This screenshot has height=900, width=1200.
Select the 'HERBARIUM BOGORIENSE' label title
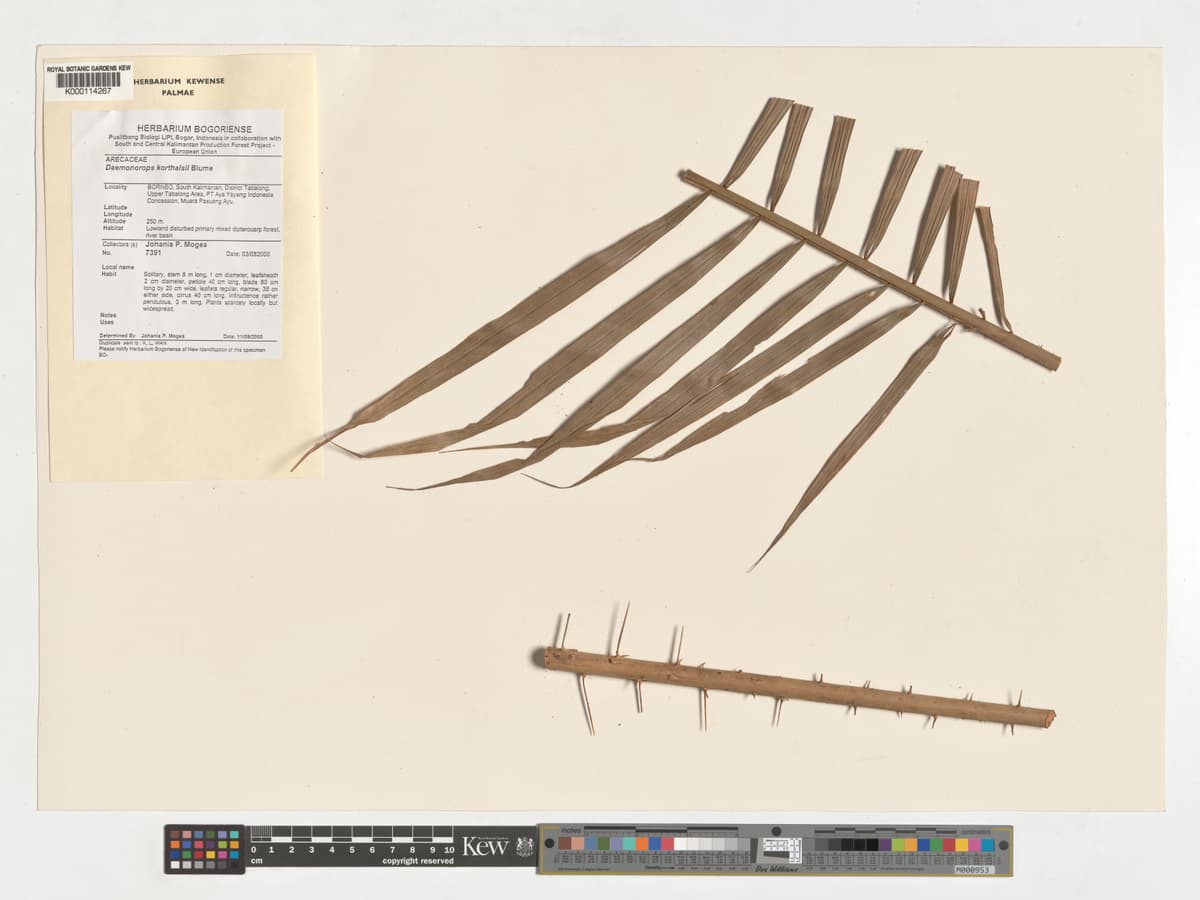194,129
